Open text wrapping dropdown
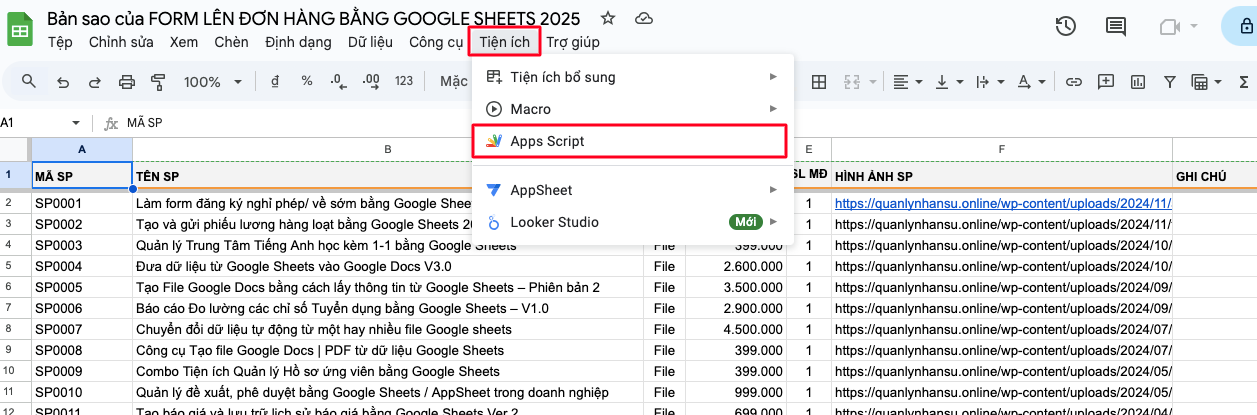 pyautogui.click(x=988, y=82)
